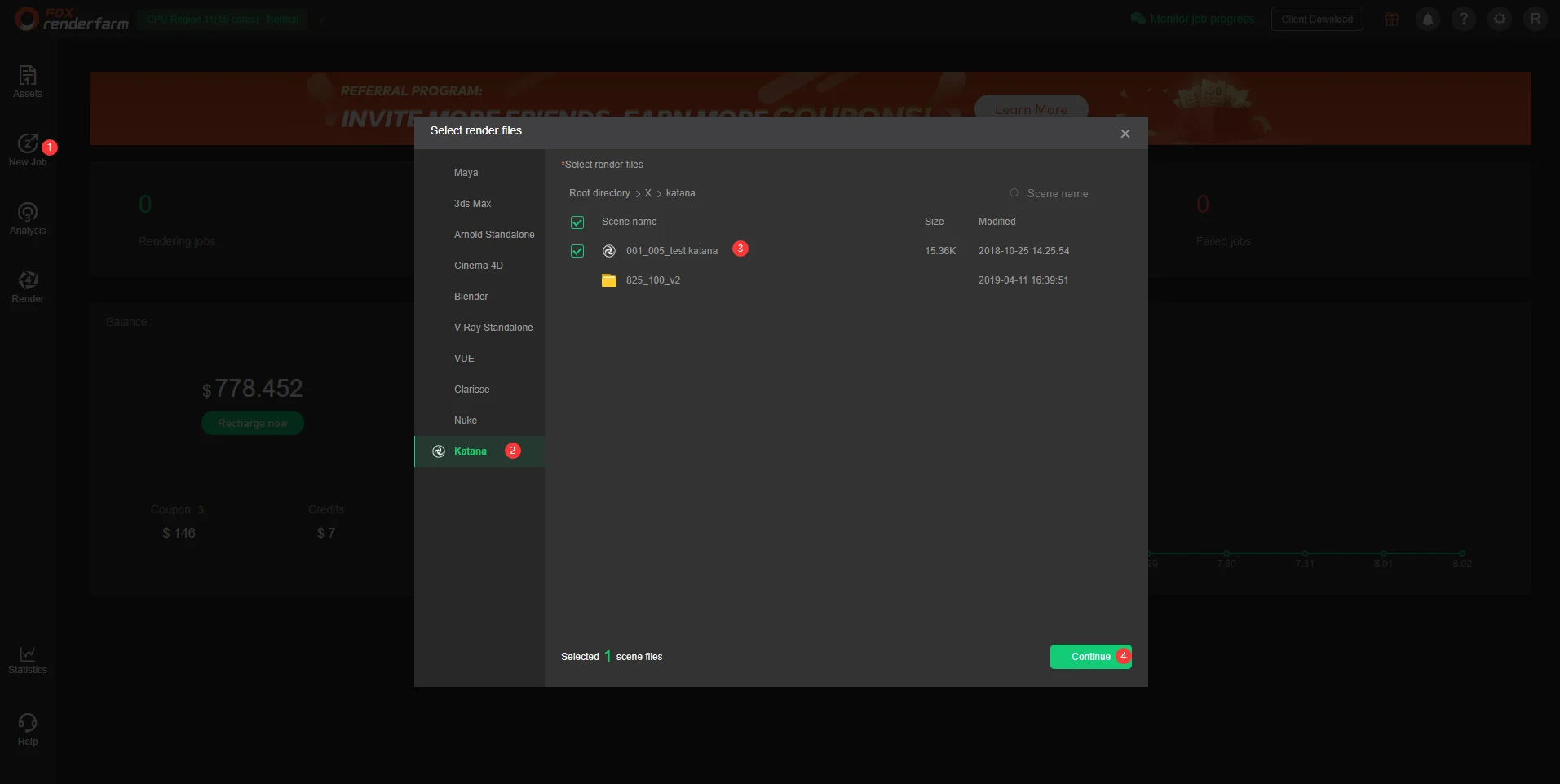Click the Client Download button
Image resolution: width=1560 pixels, height=784 pixels.
[x=1317, y=20]
